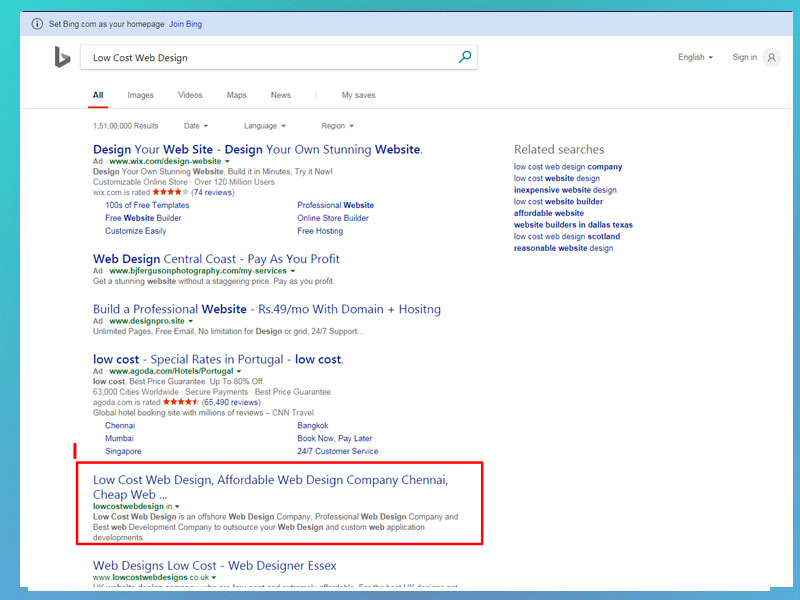Switch to the News tab
Viewport: 800px width, 600px height.
click(281, 95)
